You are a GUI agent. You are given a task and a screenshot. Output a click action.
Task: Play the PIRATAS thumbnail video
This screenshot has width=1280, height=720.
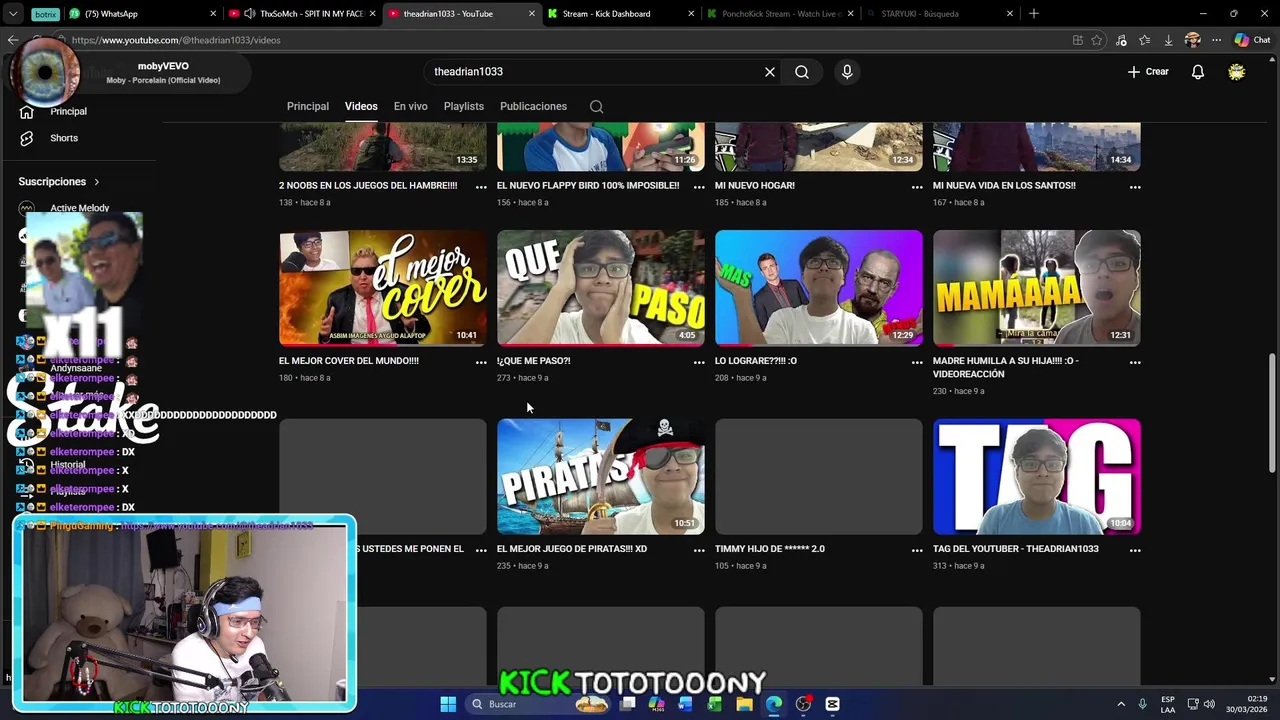[601, 476]
